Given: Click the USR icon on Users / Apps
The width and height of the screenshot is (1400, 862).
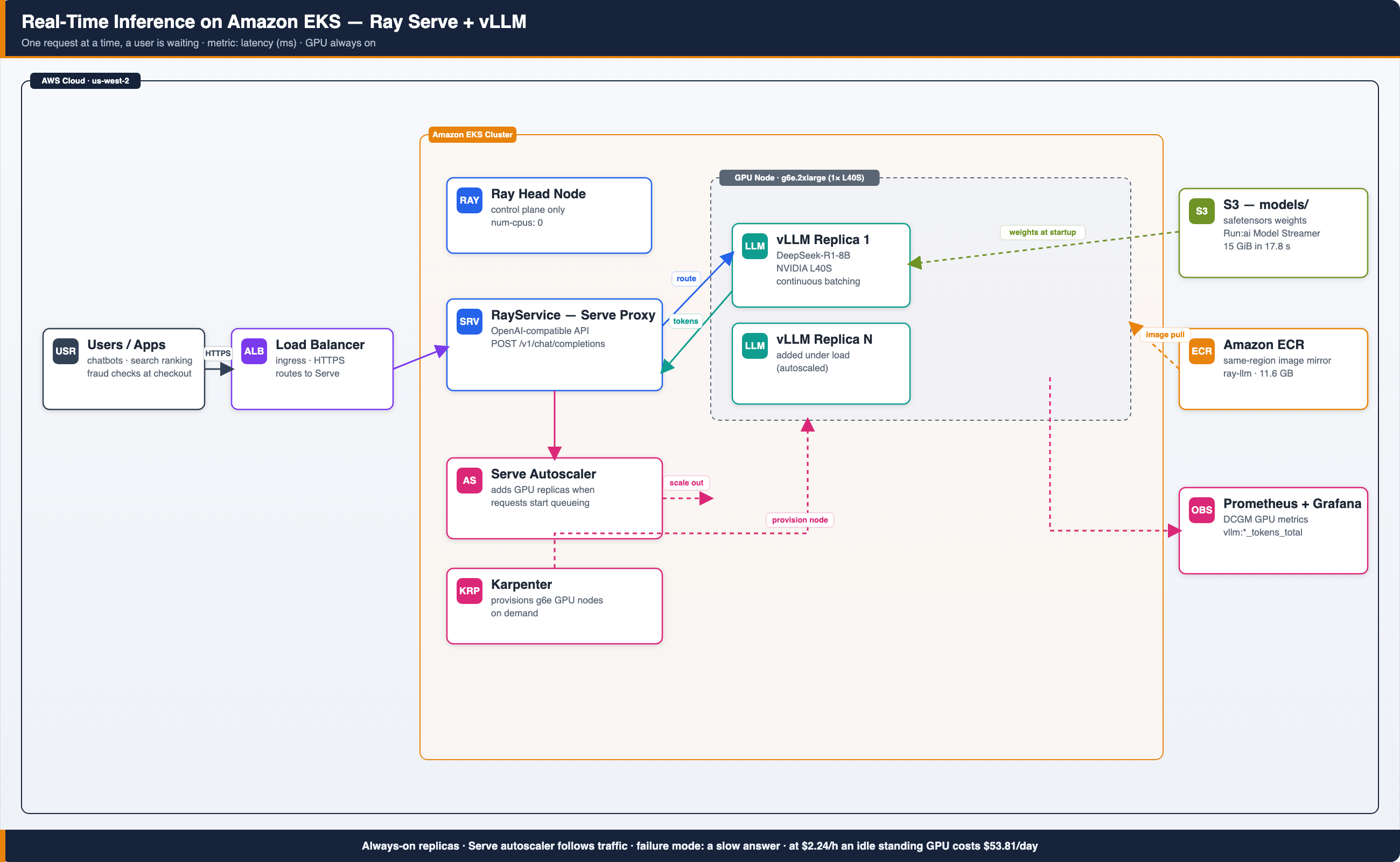Looking at the screenshot, I should (66, 351).
